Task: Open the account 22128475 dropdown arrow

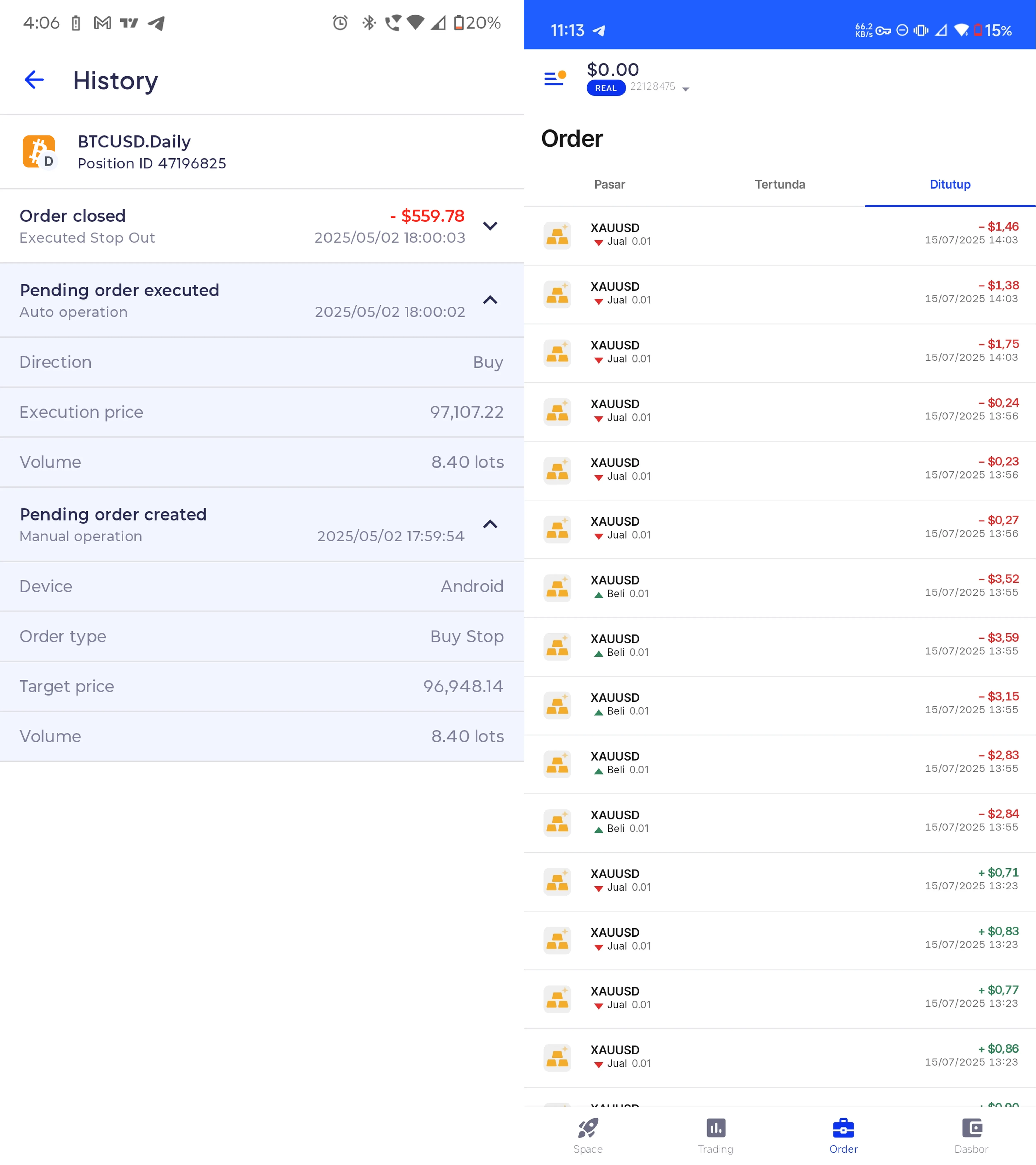Action: pos(685,89)
